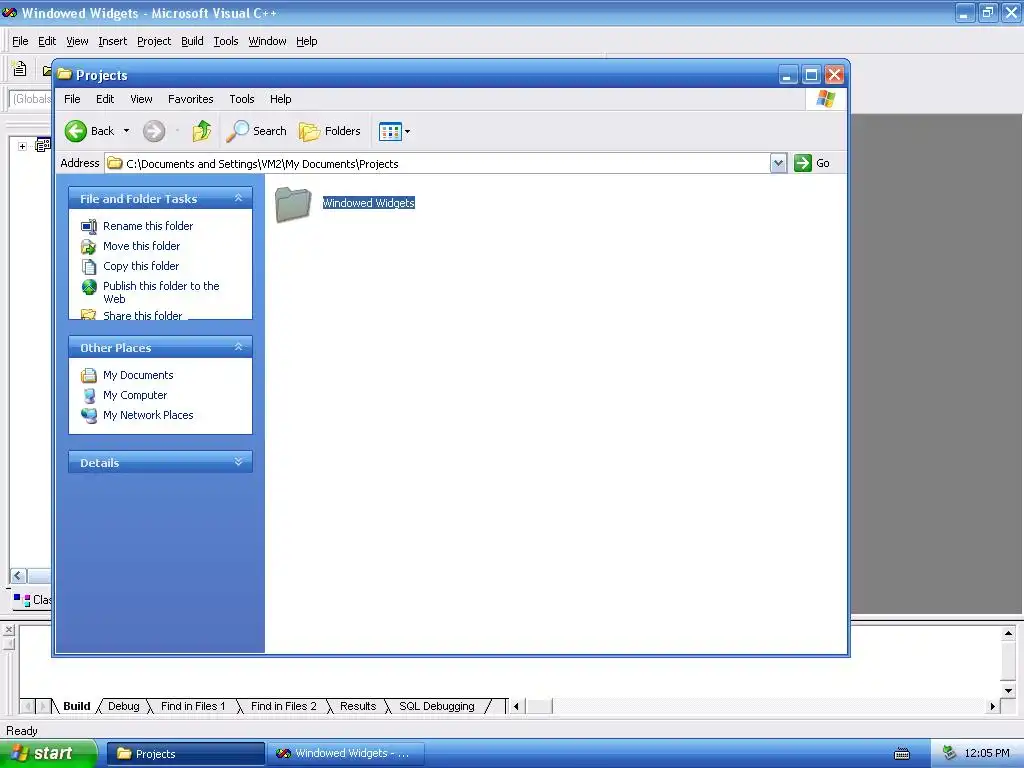Screen dimensions: 1024x768
Task: Click the Go button next to Address
Action: (812, 163)
